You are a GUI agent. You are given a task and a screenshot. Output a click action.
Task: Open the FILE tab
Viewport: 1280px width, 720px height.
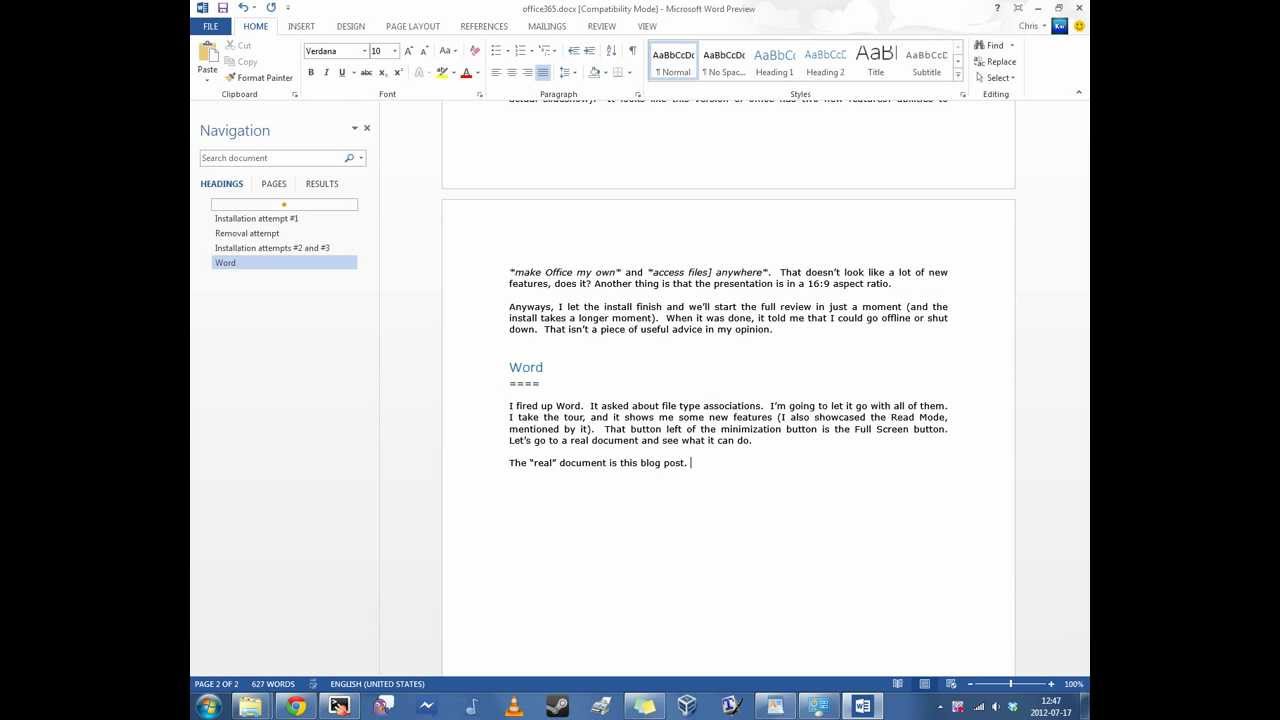click(210, 26)
